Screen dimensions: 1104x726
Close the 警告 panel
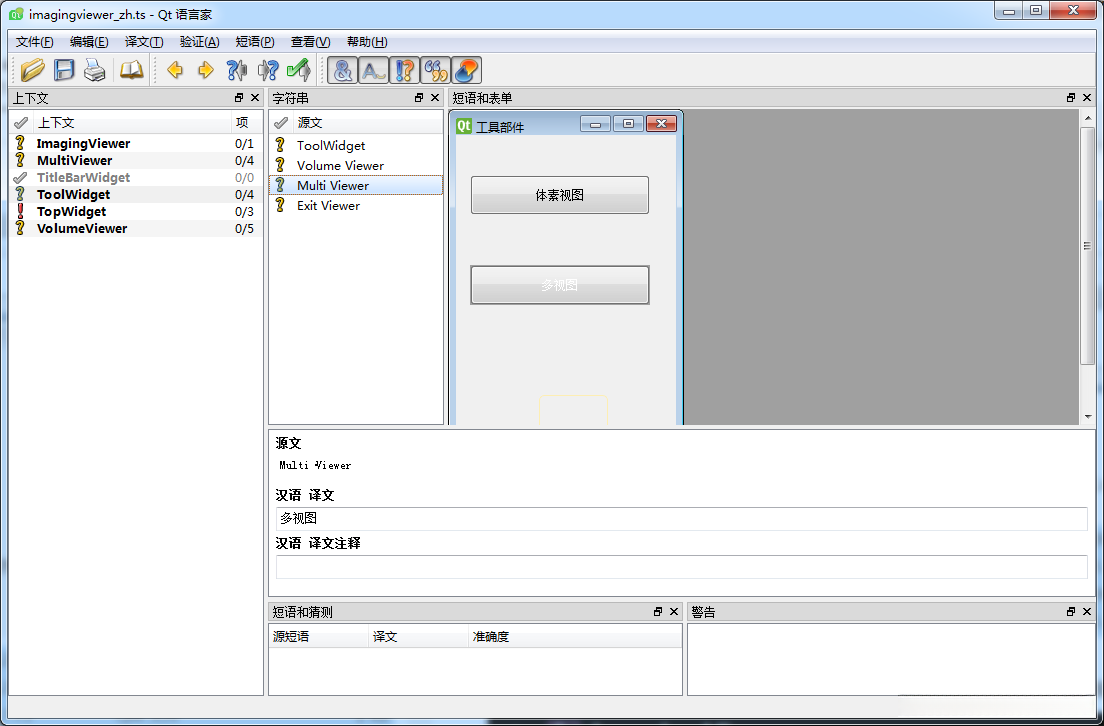click(1087, 612)
